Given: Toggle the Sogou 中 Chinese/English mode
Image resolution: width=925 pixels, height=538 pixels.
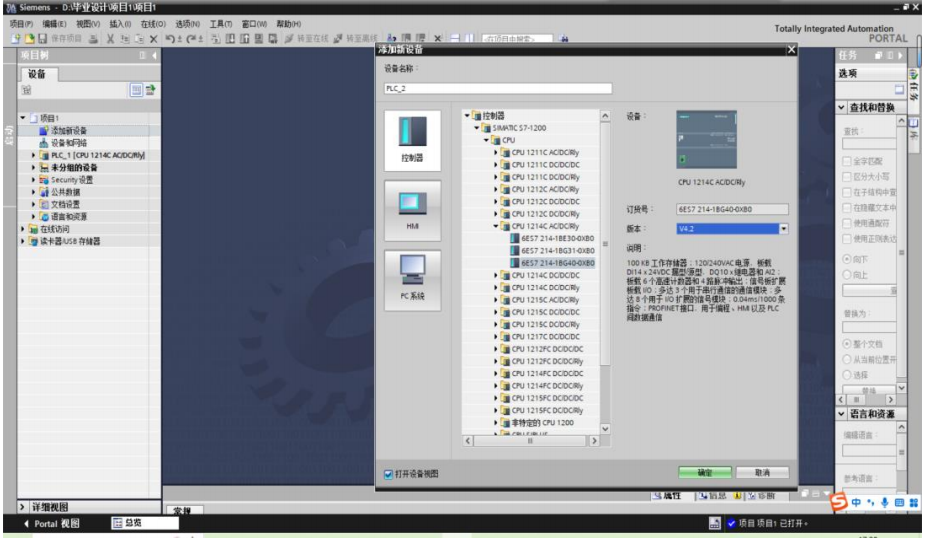Looking at the screenshot, I should click(856, 503).
